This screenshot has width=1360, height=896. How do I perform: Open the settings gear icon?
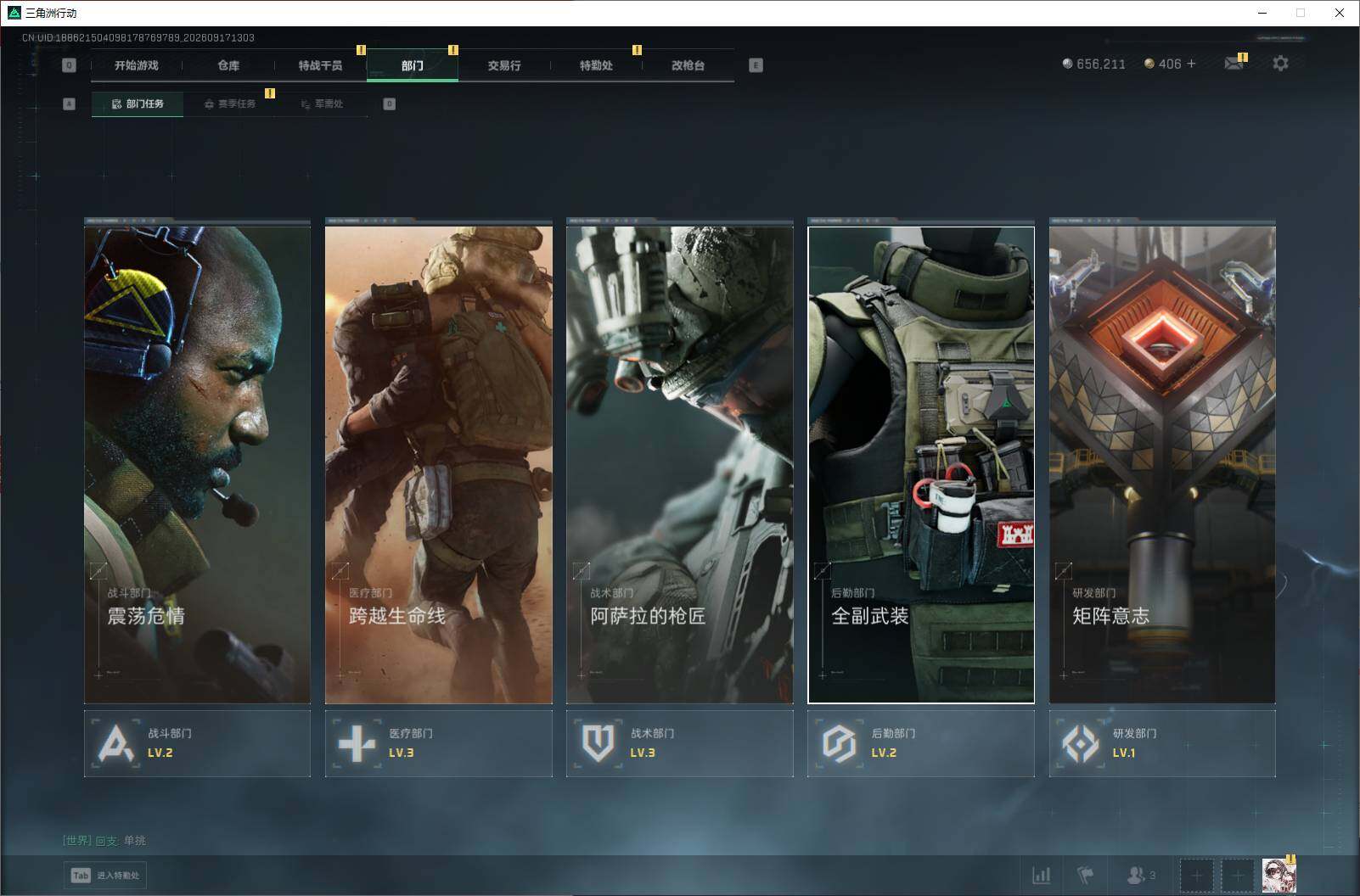tap(1280, 64)
